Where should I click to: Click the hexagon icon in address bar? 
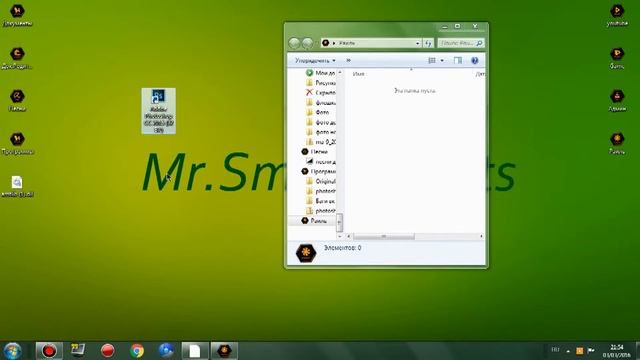[325, 43]
